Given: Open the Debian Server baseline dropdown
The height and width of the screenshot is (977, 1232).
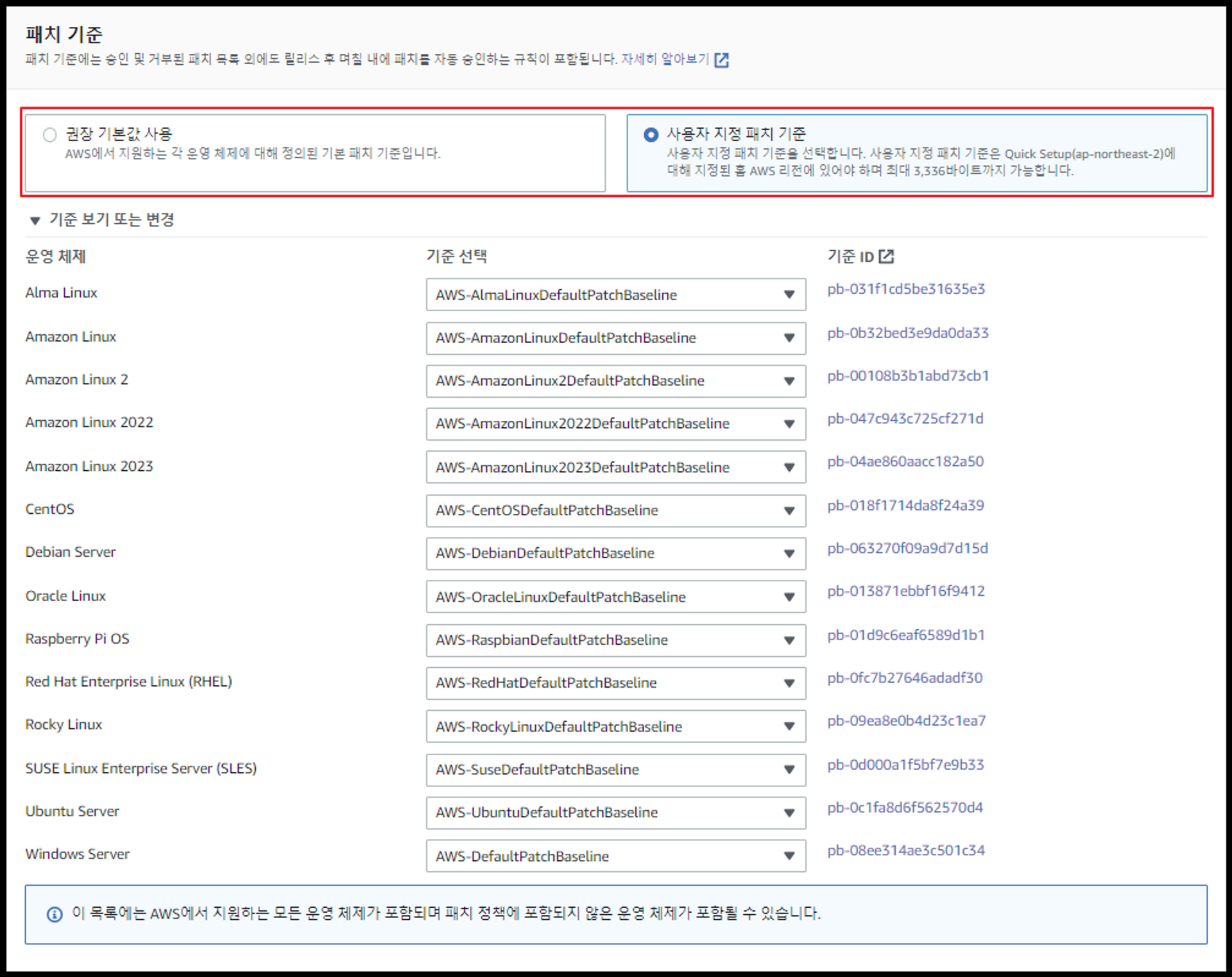Looking at the screenshot, I should pyautogui.click(x=615, y=554).
